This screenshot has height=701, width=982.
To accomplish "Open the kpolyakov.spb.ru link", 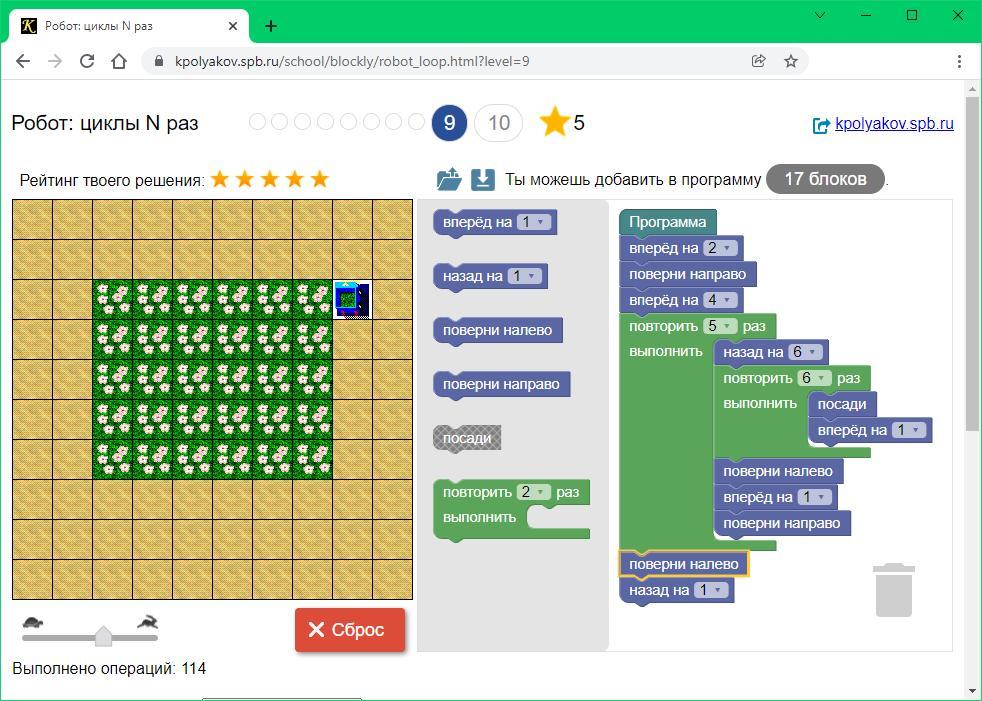I will (894, 123).
